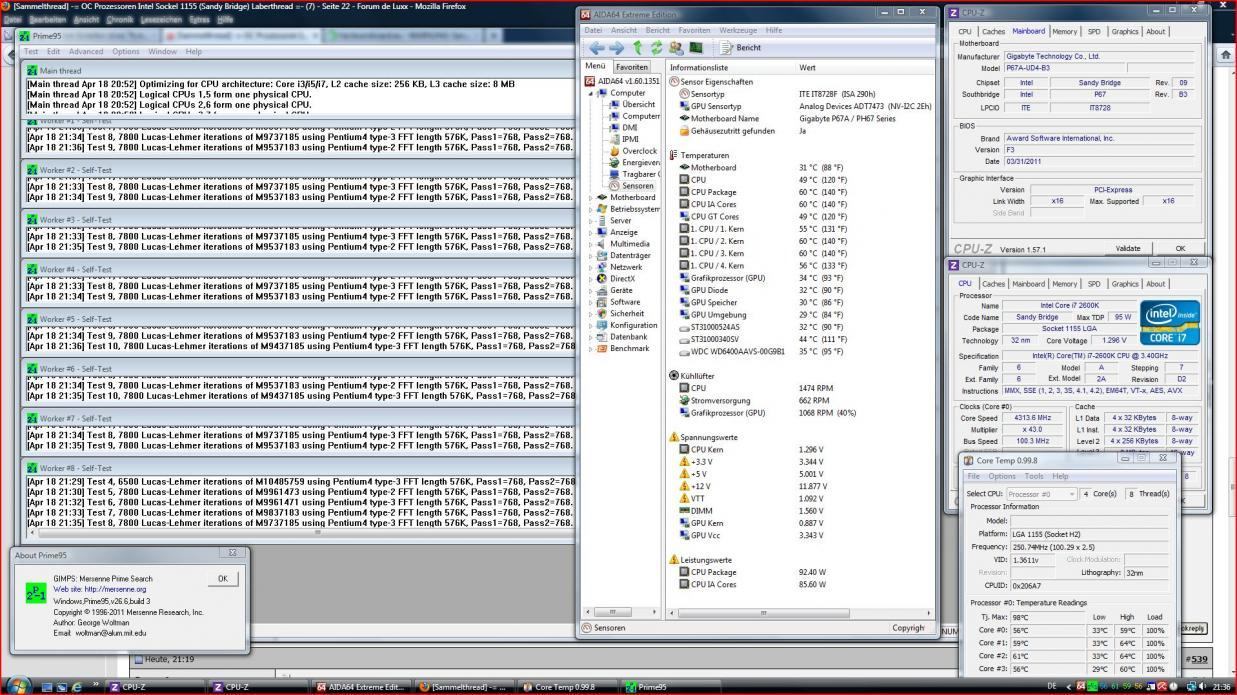Click the Benchmark icon in AIDA64 tree
Viewport: 1237px width, 695px height.
602,348
